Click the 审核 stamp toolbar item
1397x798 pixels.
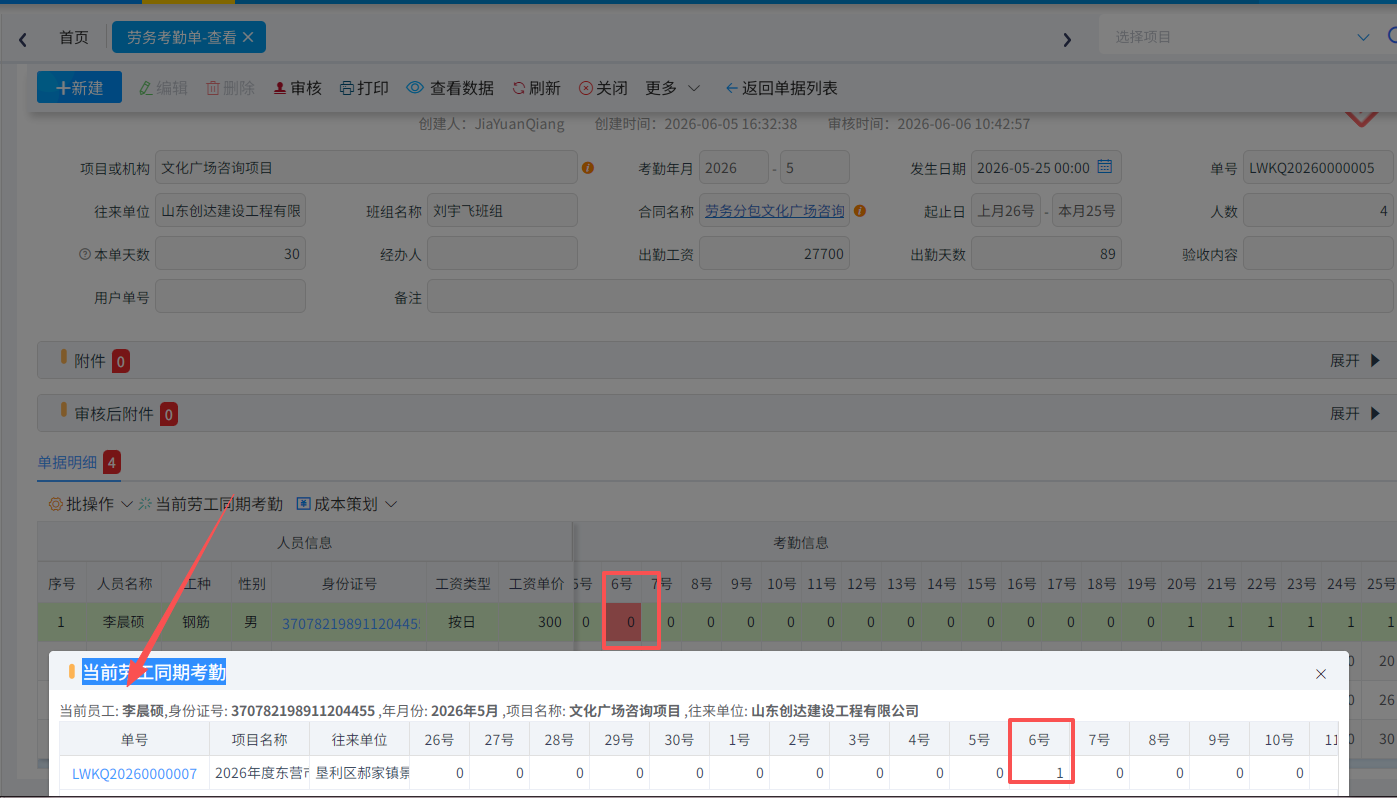click(x=297, y=88)
